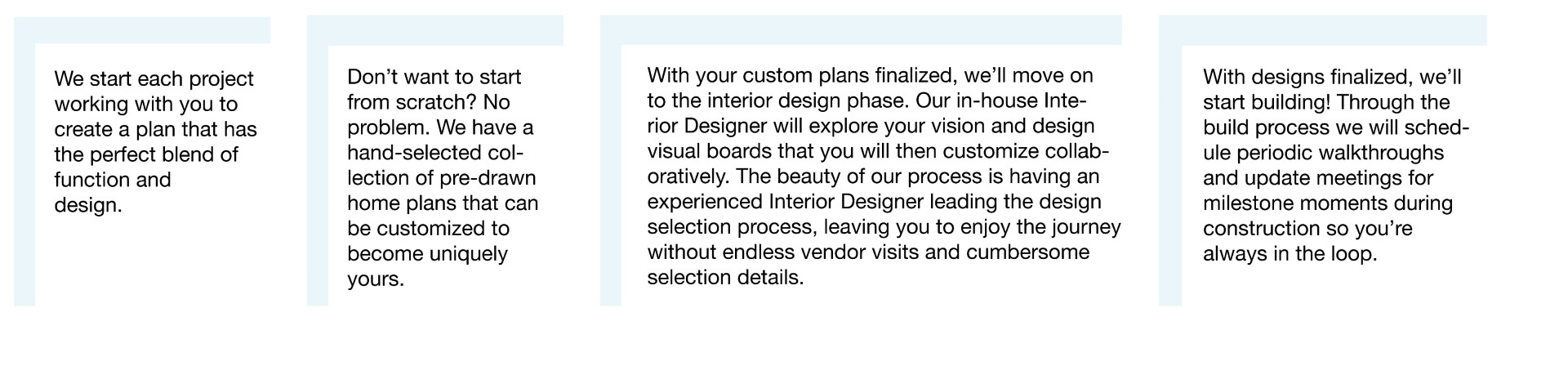Image resolution: width=1568 pixels, height=375 pixels.
Task: Click the words 'pre-drawn home plans'
Action: (441, 190)
